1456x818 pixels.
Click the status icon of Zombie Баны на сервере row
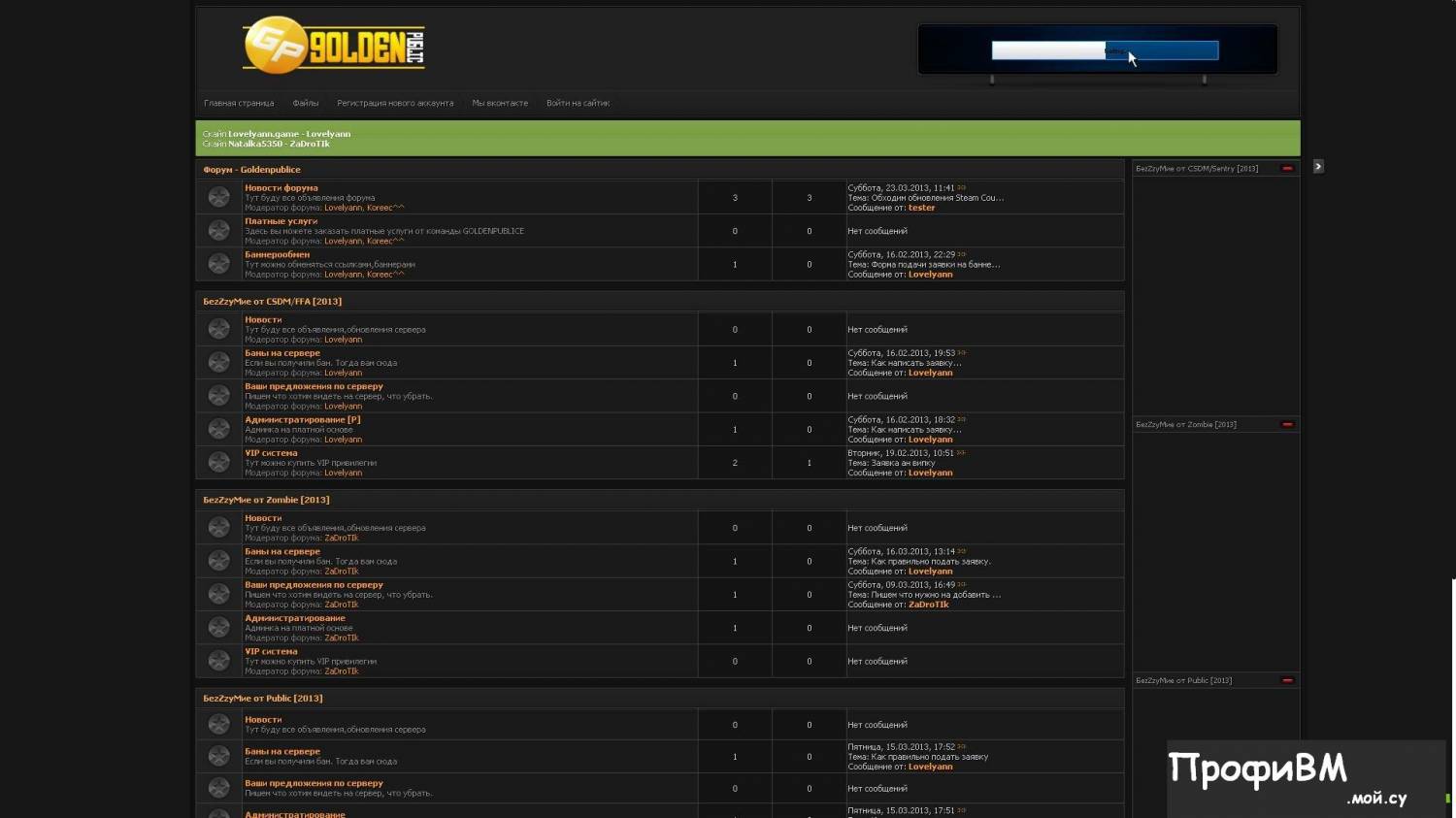coord(219,561)
